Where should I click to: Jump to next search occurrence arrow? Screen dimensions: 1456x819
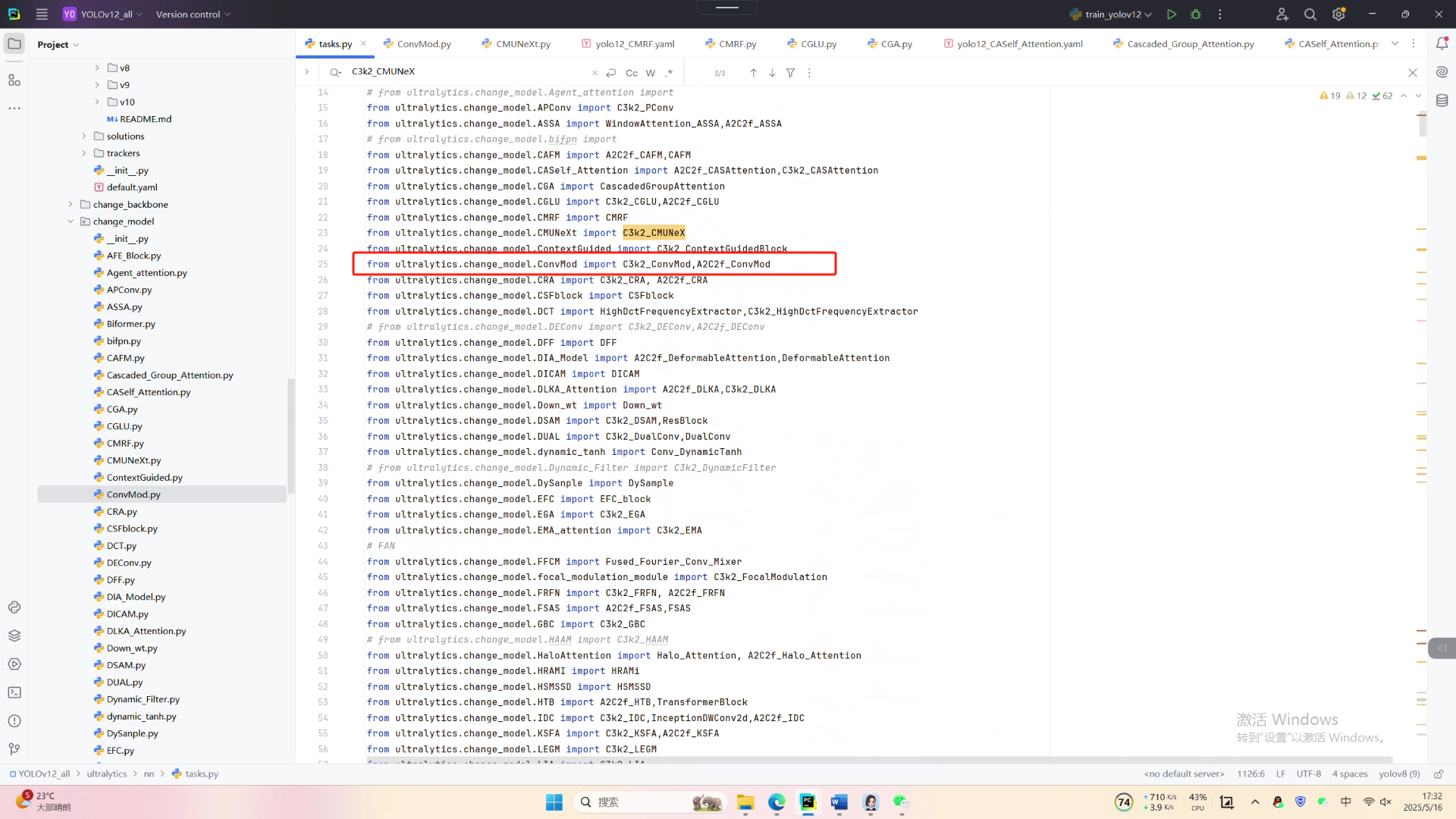(772, 73)
